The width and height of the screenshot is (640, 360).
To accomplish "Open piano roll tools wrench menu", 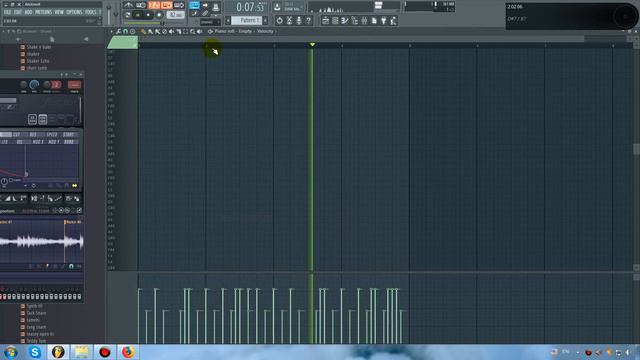I will click(118, 31).
